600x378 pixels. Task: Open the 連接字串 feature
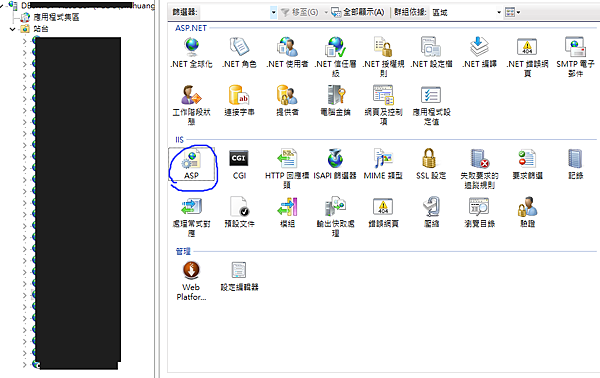(239, 101)
